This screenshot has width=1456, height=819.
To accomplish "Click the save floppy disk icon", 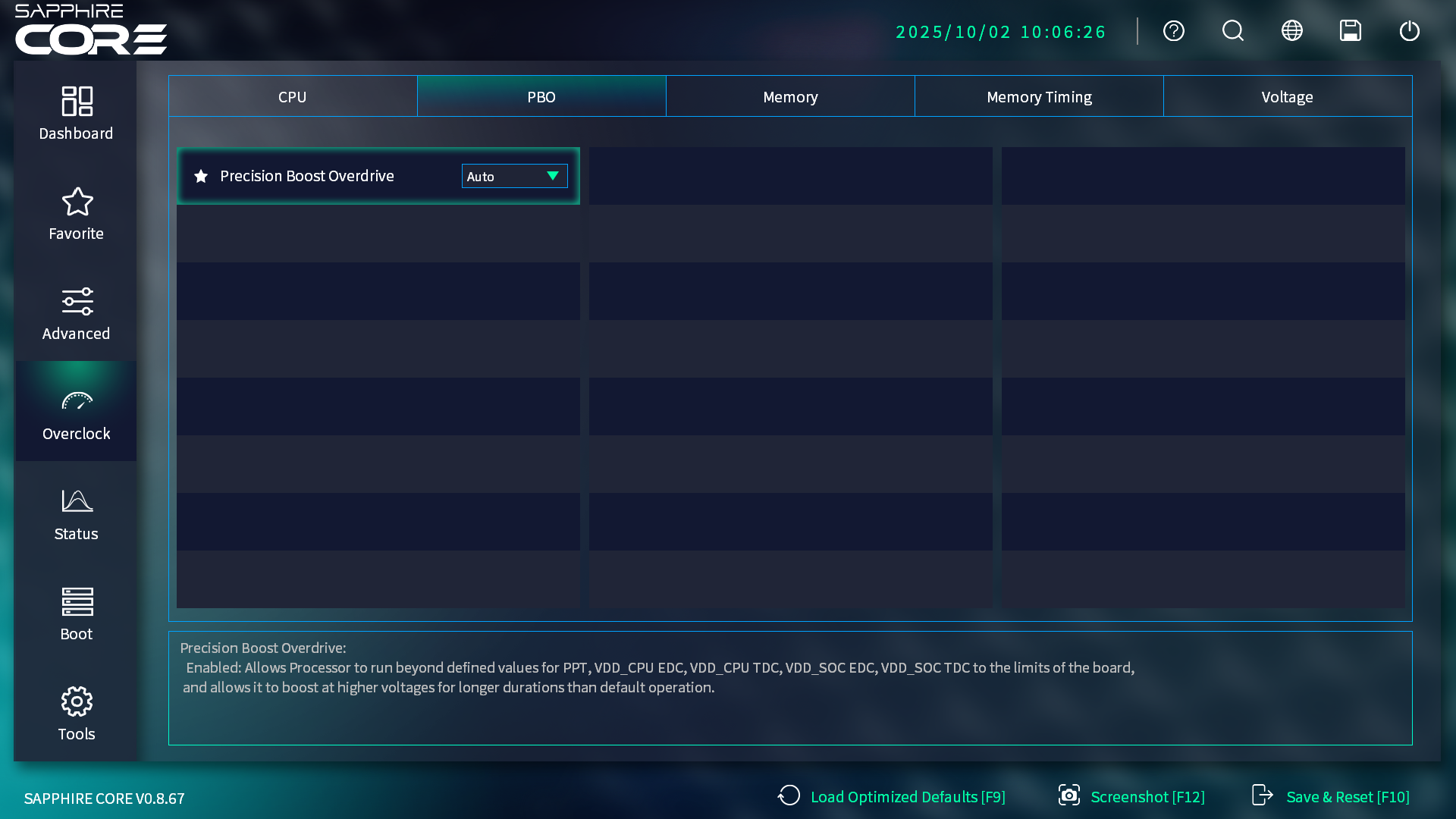I will [1350, 31].
